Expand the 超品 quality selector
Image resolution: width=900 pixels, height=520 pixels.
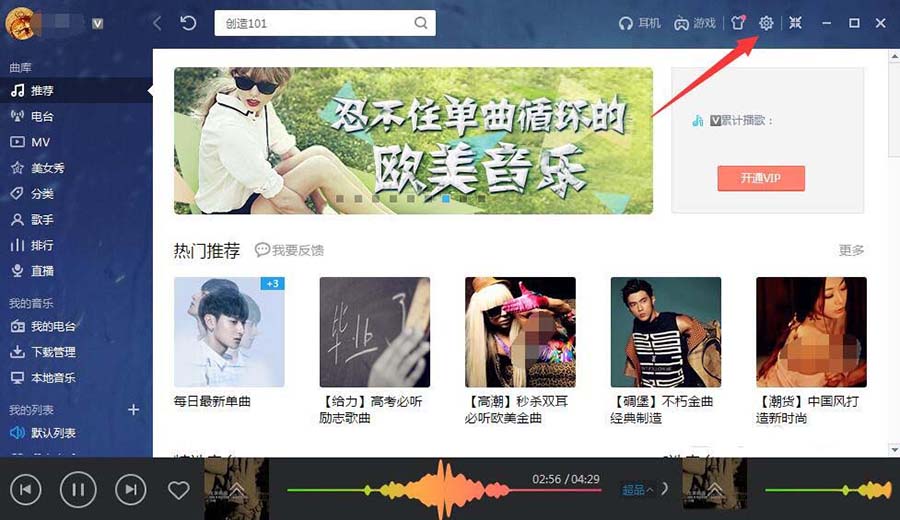pos(637,490)
